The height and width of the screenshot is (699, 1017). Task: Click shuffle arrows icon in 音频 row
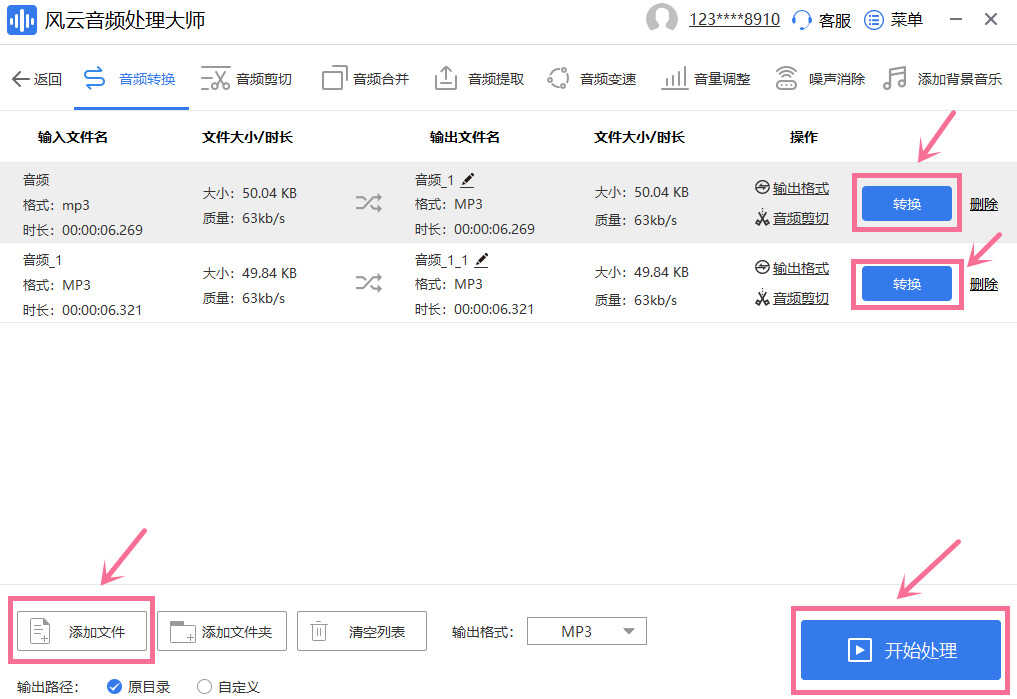368,204
